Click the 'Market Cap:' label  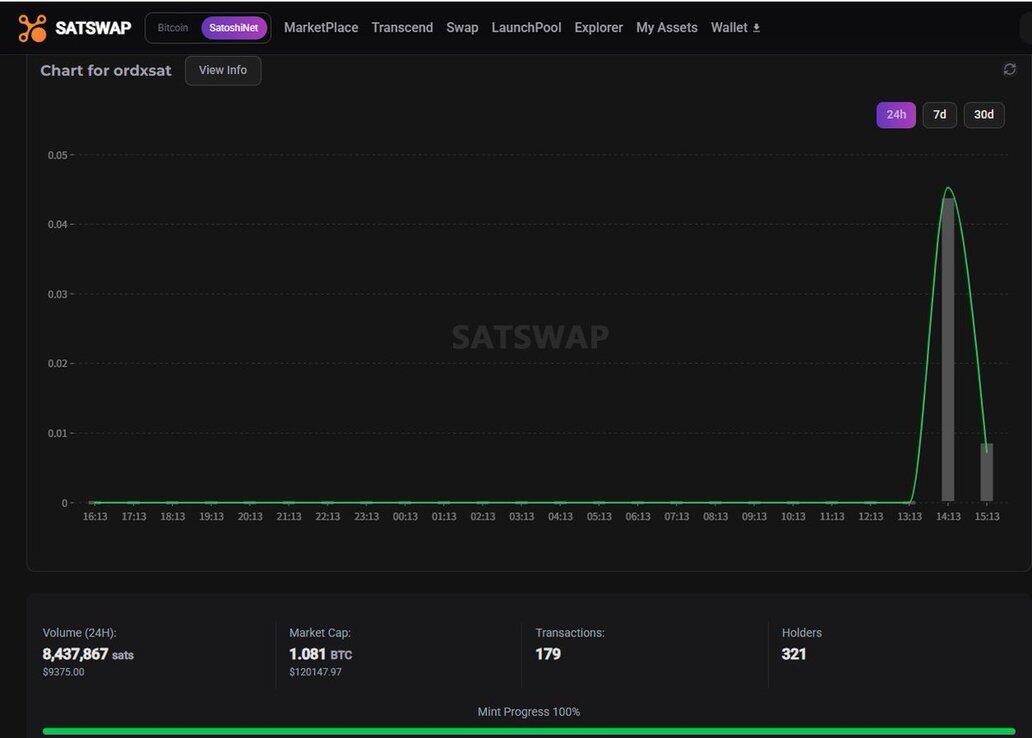point(320,633)
